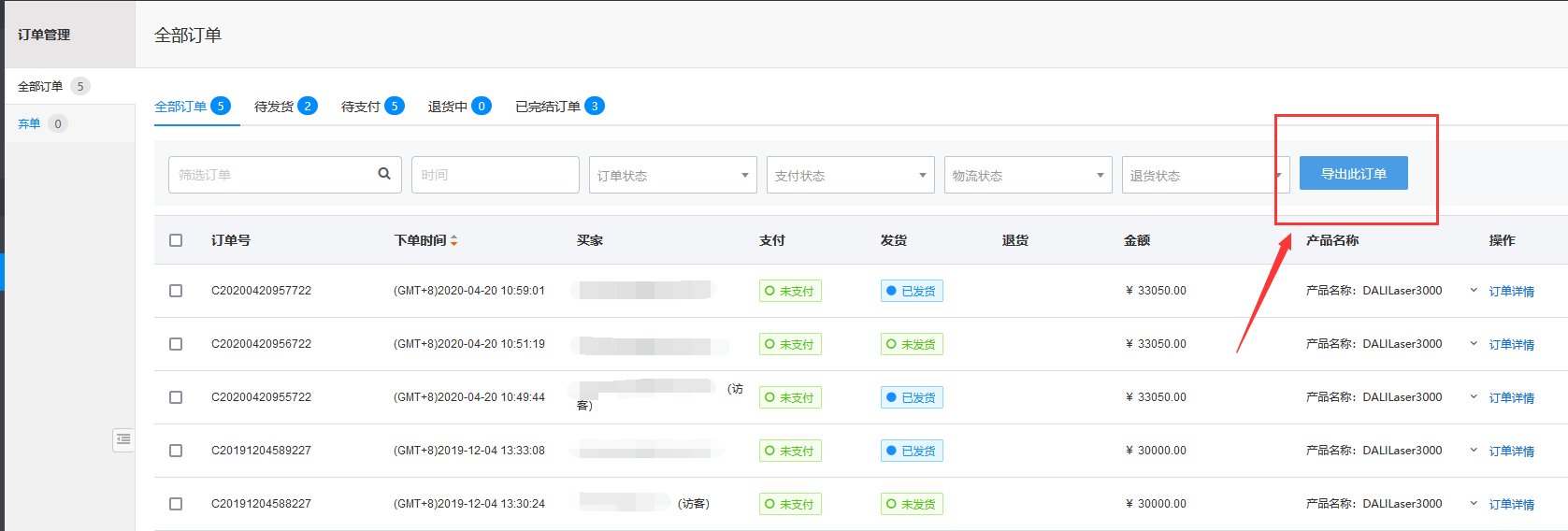Click the 导出此订单 button

1353,173
